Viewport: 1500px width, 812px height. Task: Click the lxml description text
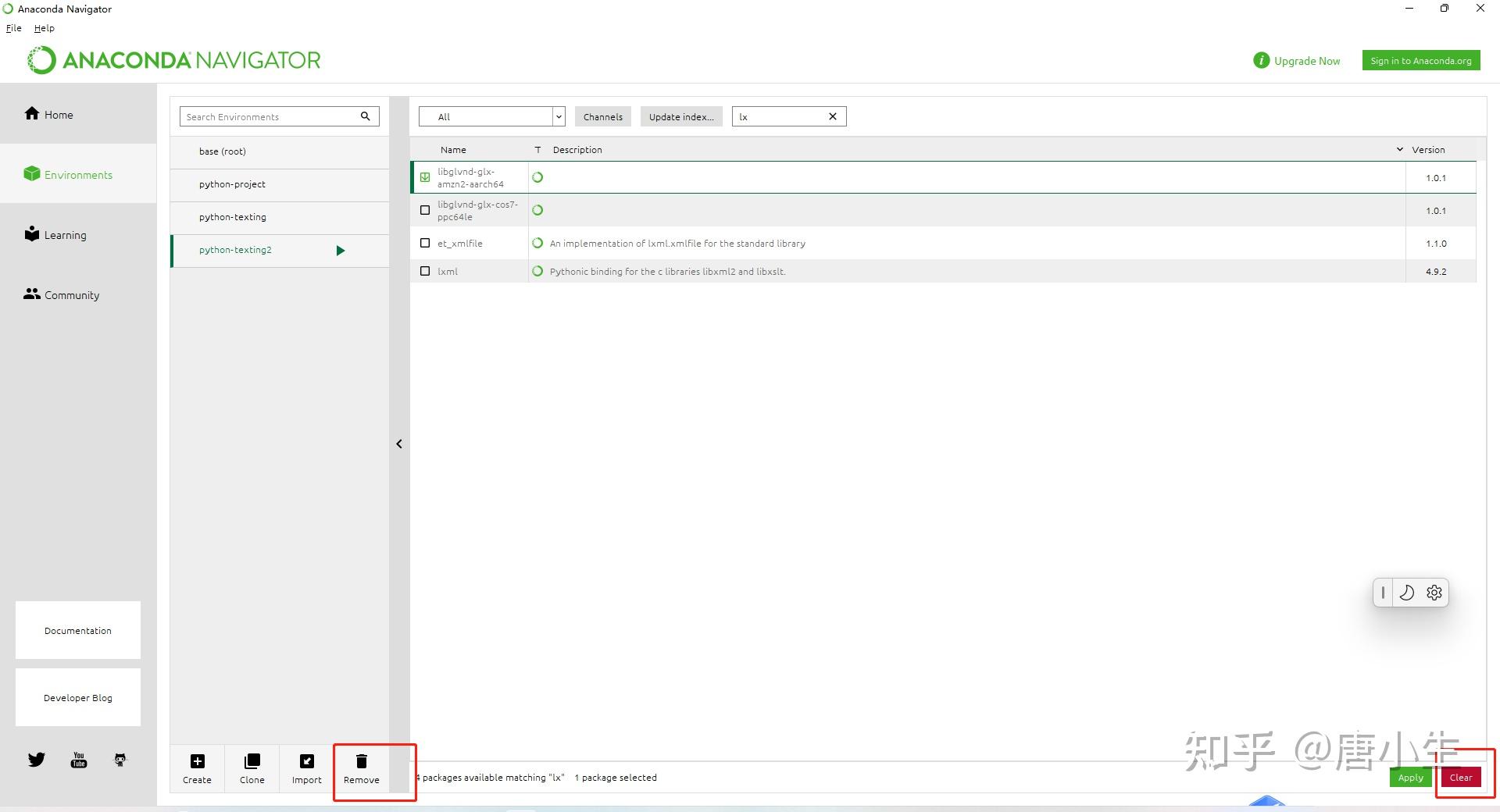[x=668, y=271]
